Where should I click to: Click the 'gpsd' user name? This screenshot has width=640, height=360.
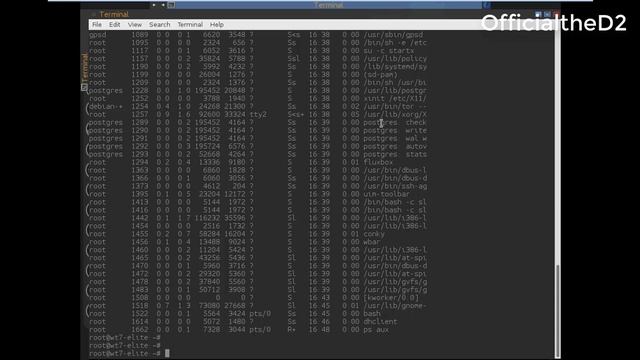point(98,35)
